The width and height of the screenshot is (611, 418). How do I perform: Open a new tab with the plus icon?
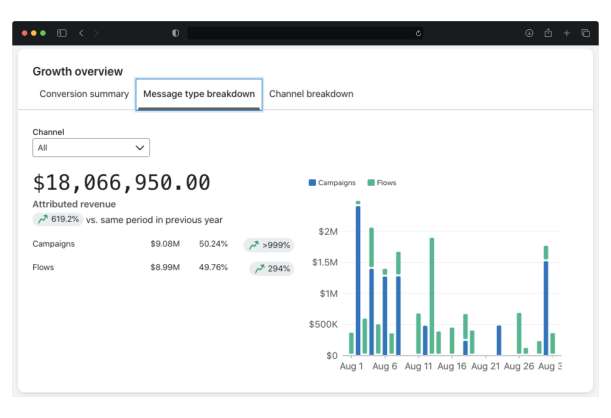click(x=567, y=33)
